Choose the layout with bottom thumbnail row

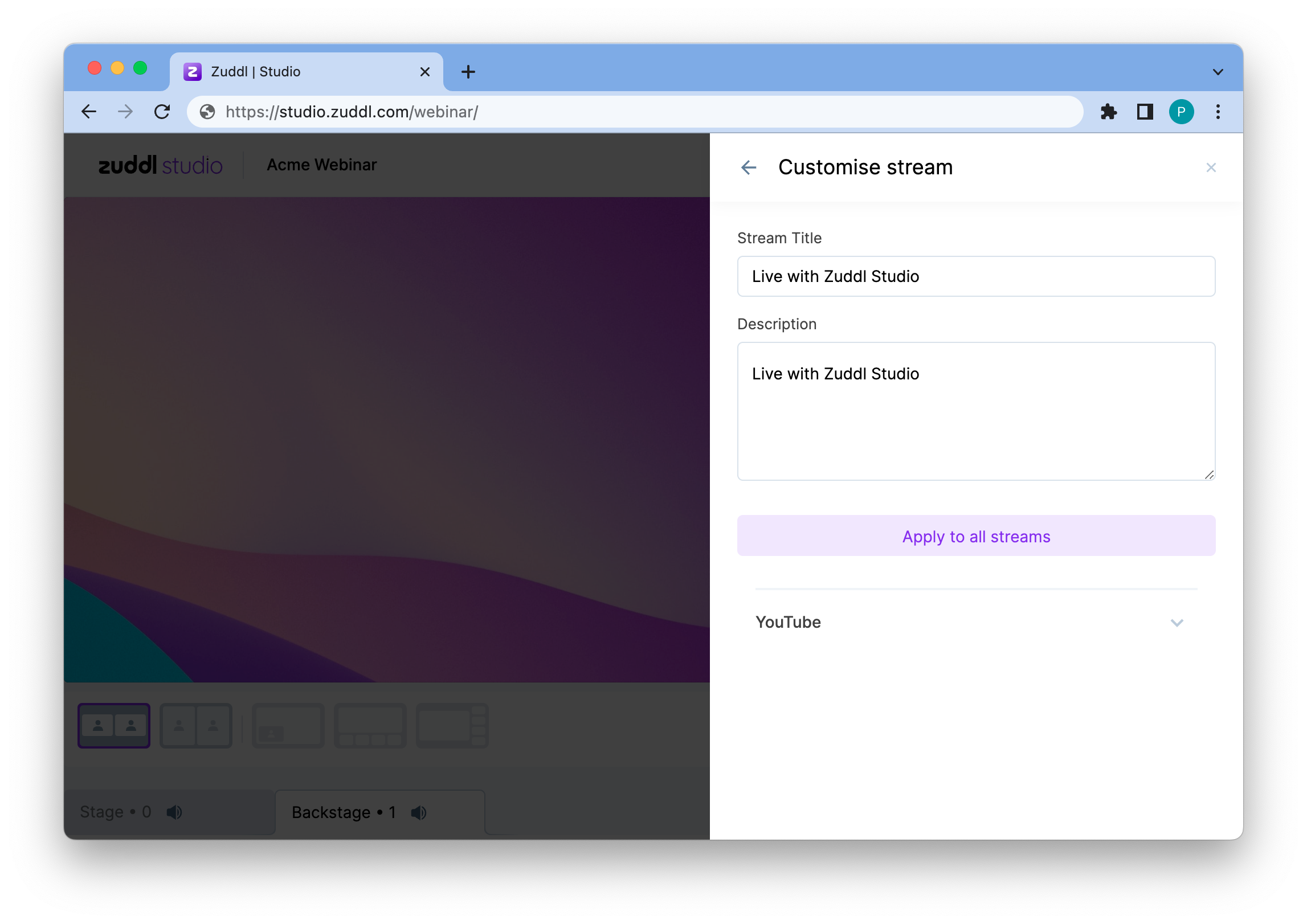coord(370,725)
